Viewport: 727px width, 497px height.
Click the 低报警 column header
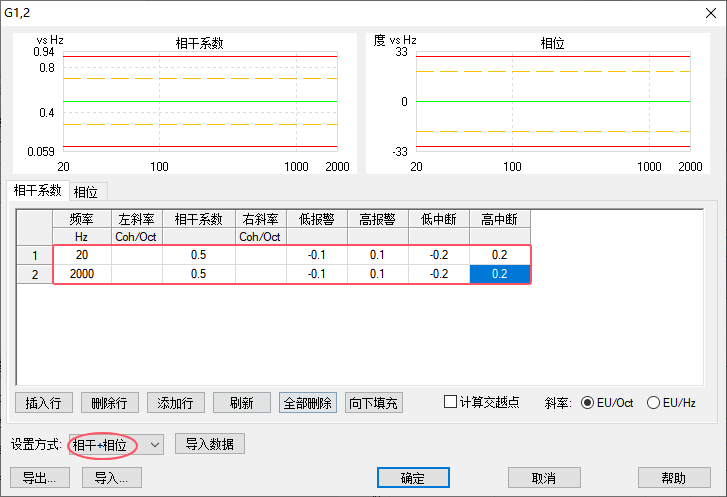[317, 219]
